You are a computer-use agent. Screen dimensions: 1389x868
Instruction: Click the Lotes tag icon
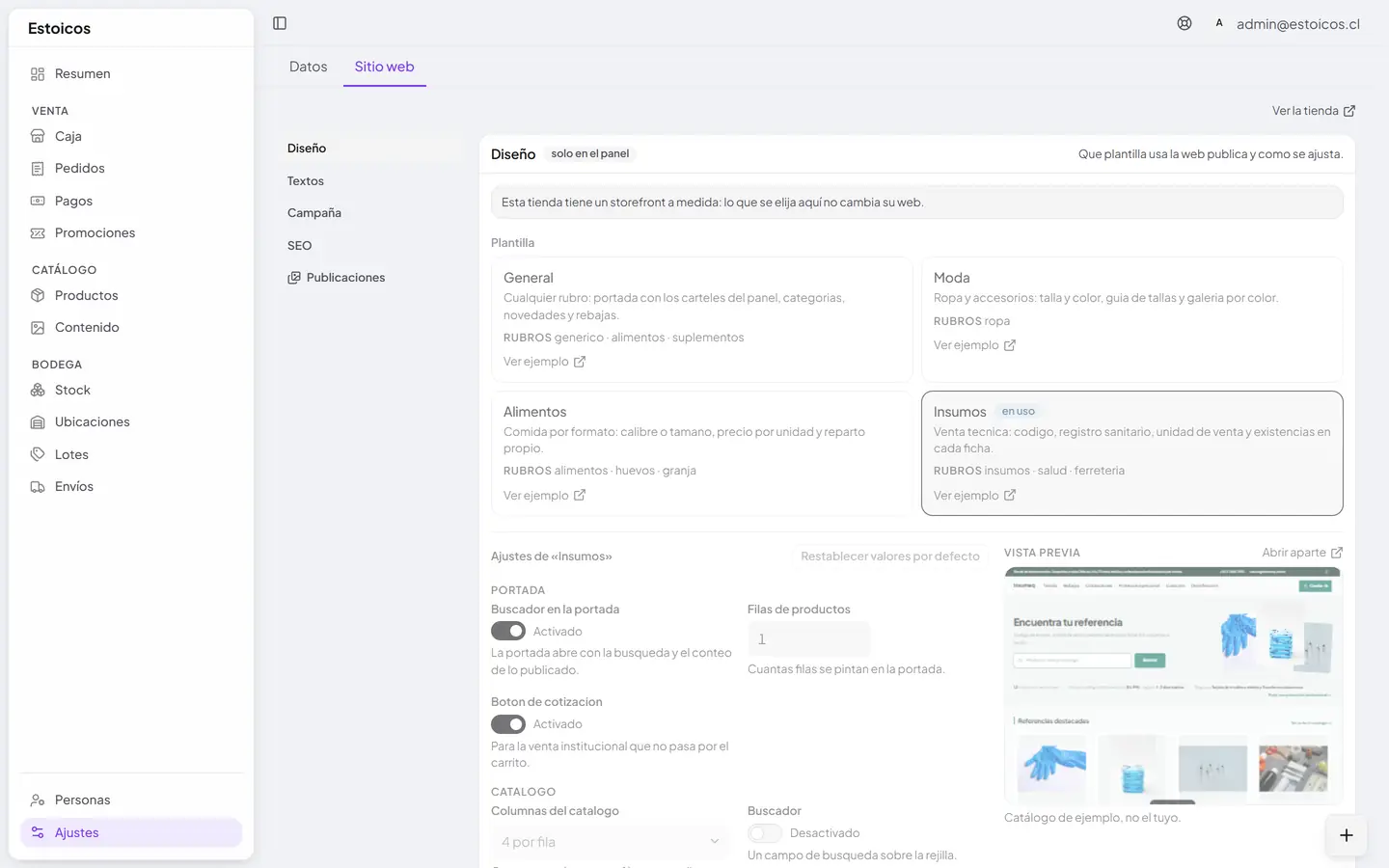click(38, 454)
